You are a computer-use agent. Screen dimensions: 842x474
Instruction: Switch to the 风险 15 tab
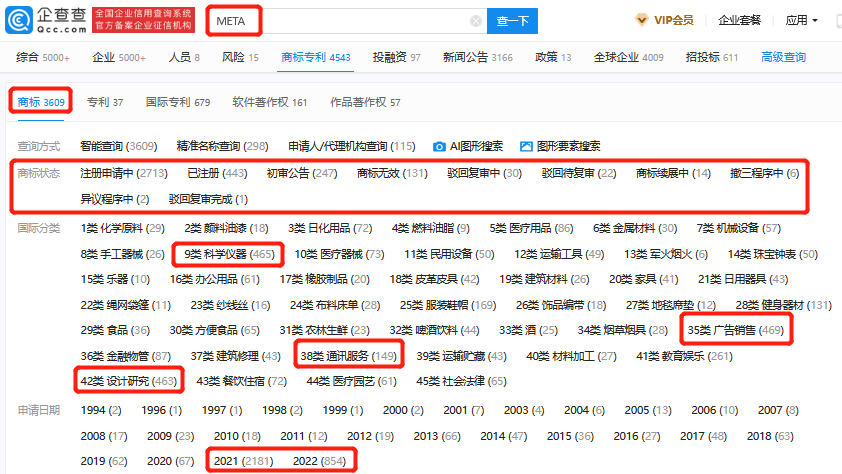click(240, 57)
